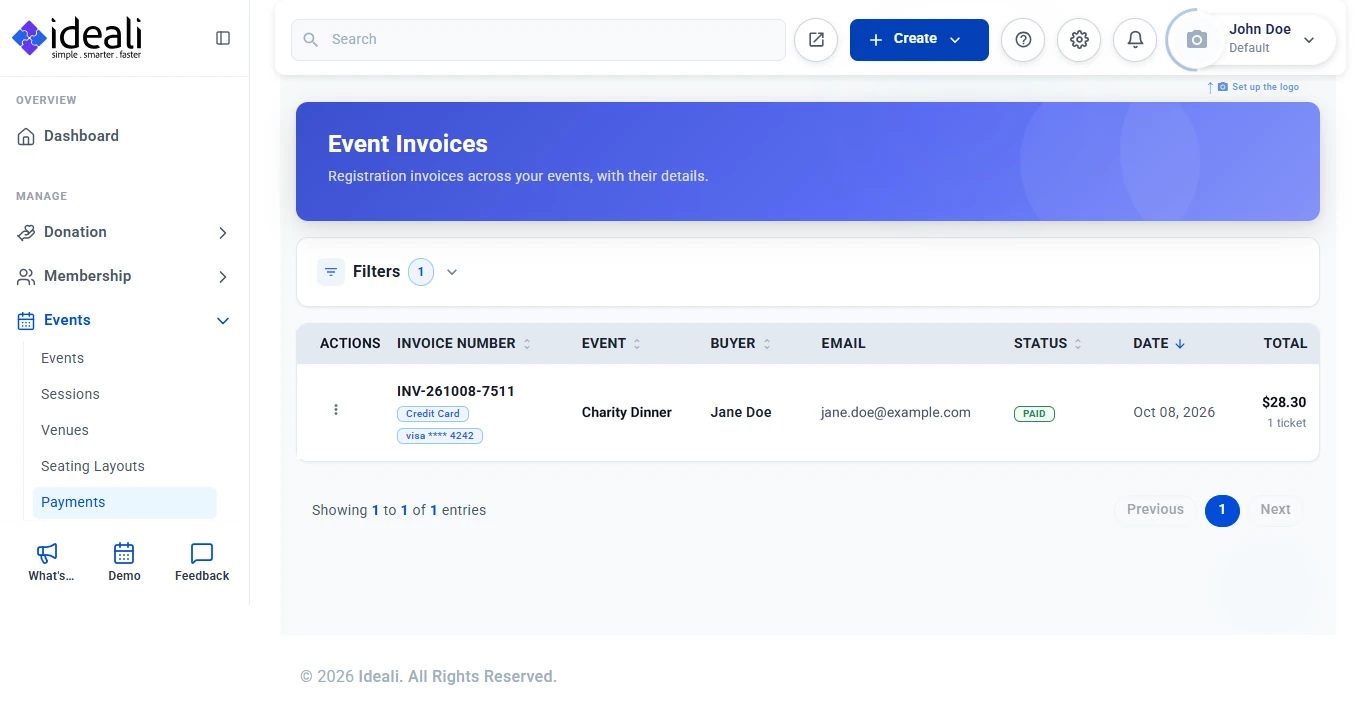The height and width of the screenshot is (719, 1366).
Task: Open Venues submenu item
Action: tap(65, 430)
